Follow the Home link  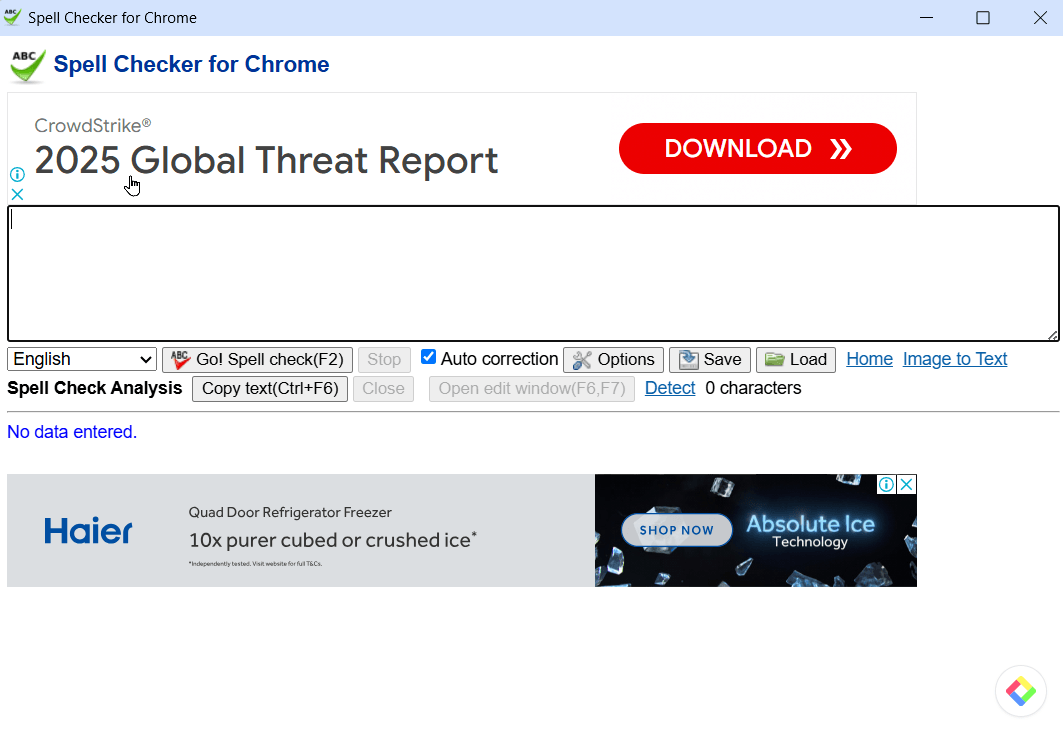pos(870,359)
